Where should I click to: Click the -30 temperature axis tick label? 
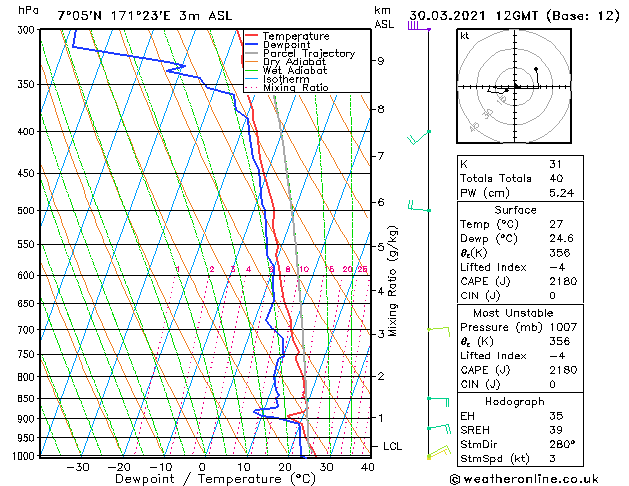point(77,467)
